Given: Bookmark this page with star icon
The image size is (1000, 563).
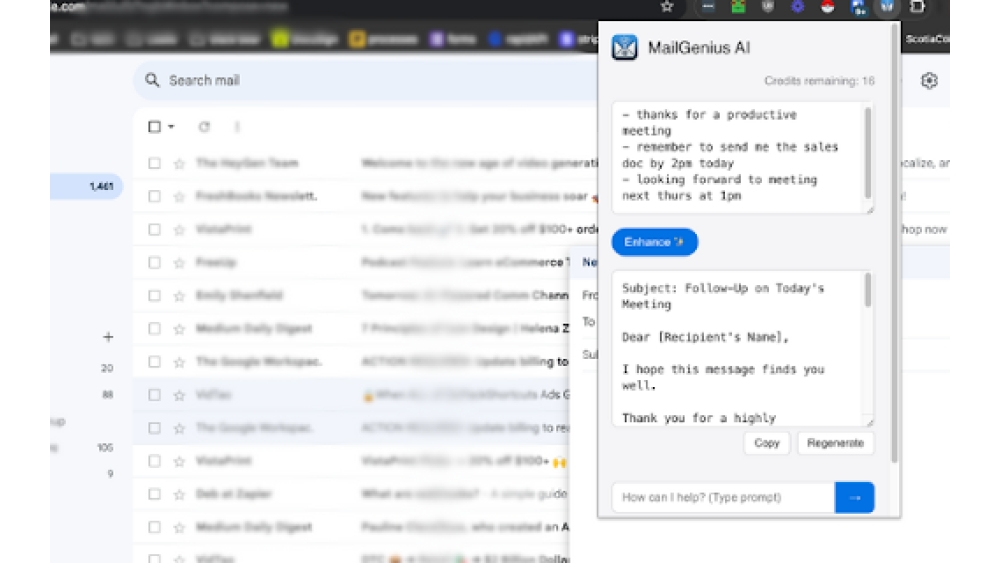Looking at the screenshot, I should pos(667,7).
